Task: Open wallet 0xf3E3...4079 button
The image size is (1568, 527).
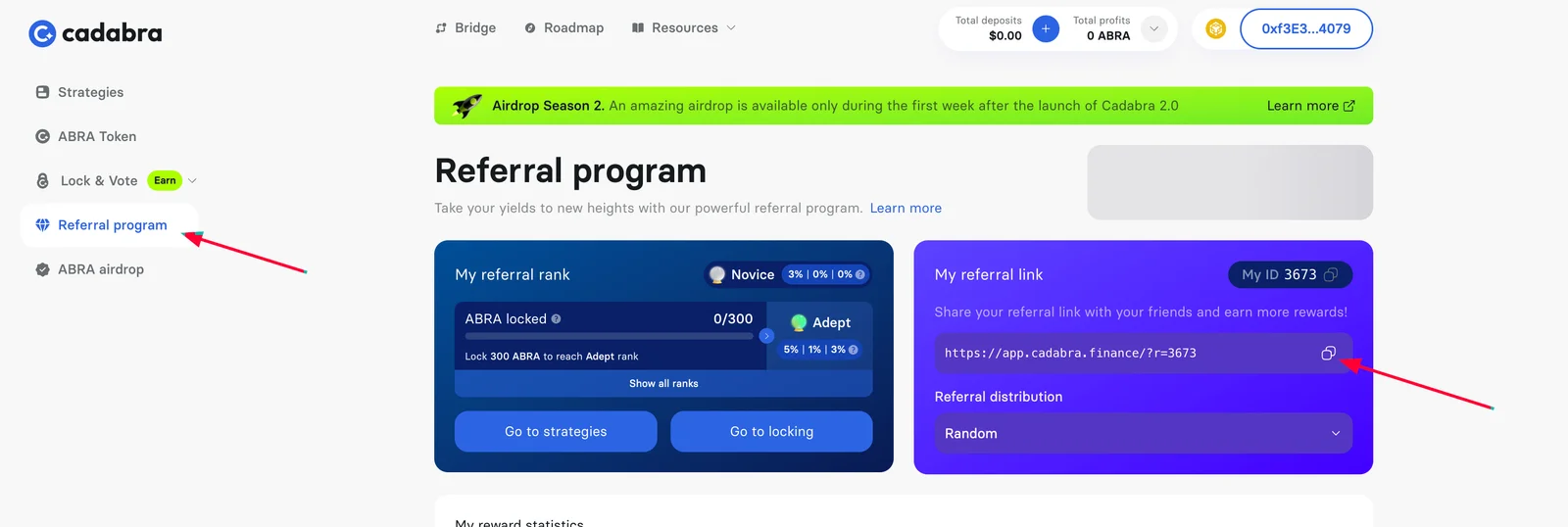Action: point(1305,28)
